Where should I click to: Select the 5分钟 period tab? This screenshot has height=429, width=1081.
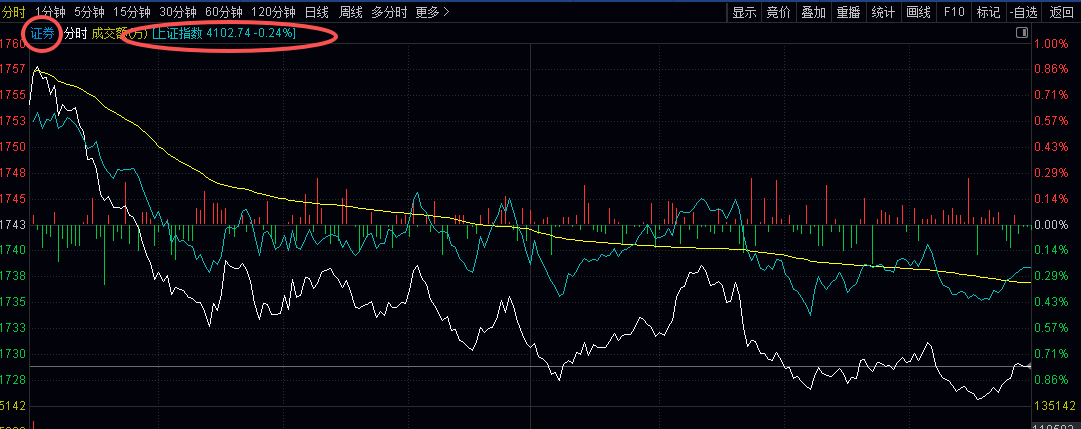pyautogui.click(x=88, y=12)
